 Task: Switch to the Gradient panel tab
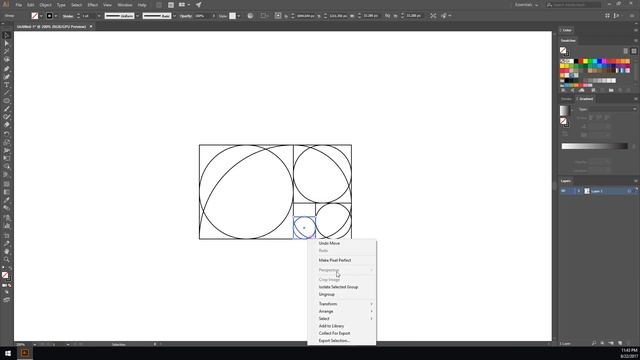(586, 99)
